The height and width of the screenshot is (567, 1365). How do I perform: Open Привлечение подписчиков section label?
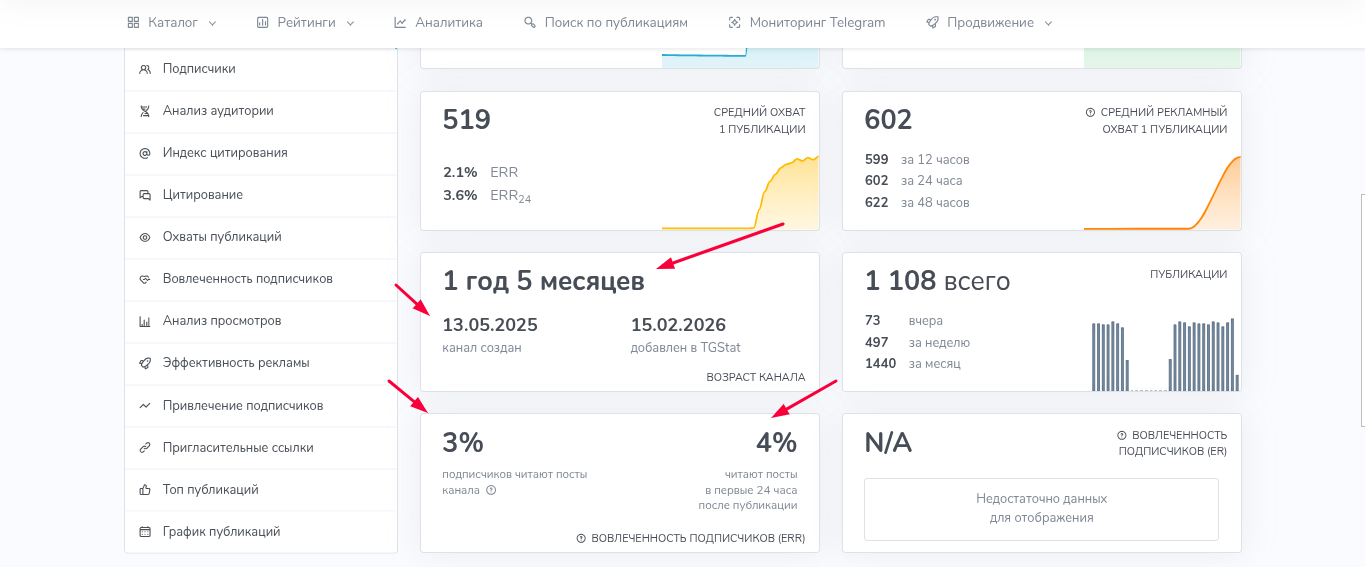point(243,406)
